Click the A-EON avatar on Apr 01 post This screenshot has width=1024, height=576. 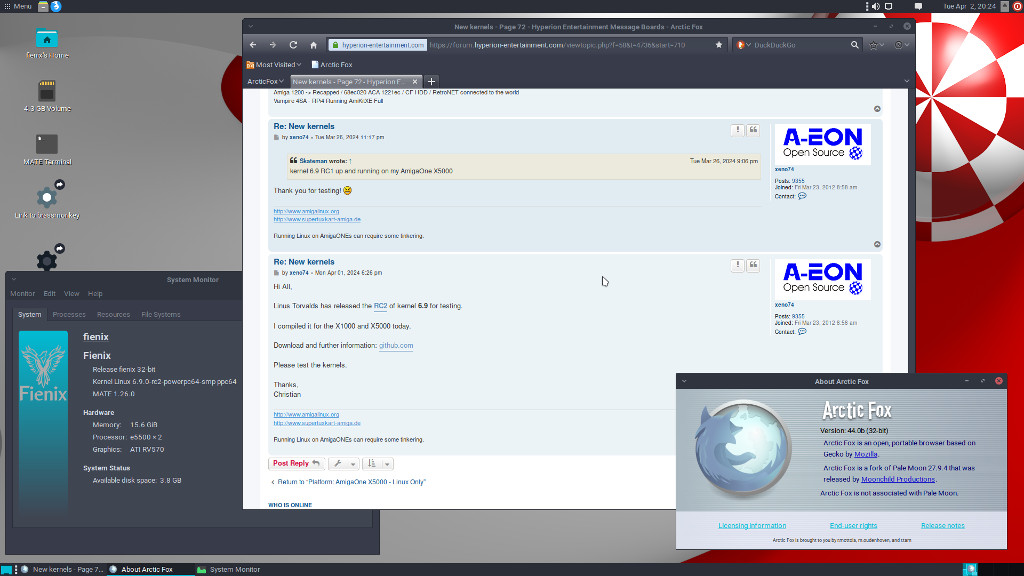822,280
